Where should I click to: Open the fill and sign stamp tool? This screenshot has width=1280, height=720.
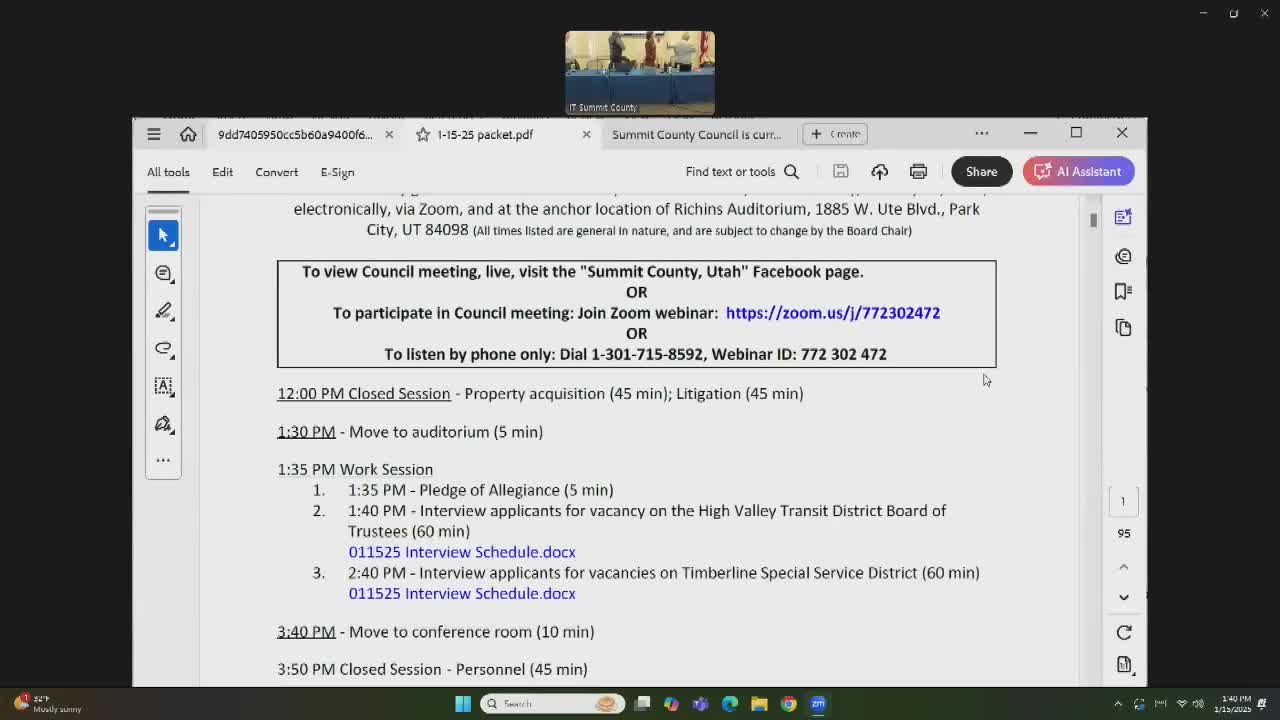tap(163, 424)
